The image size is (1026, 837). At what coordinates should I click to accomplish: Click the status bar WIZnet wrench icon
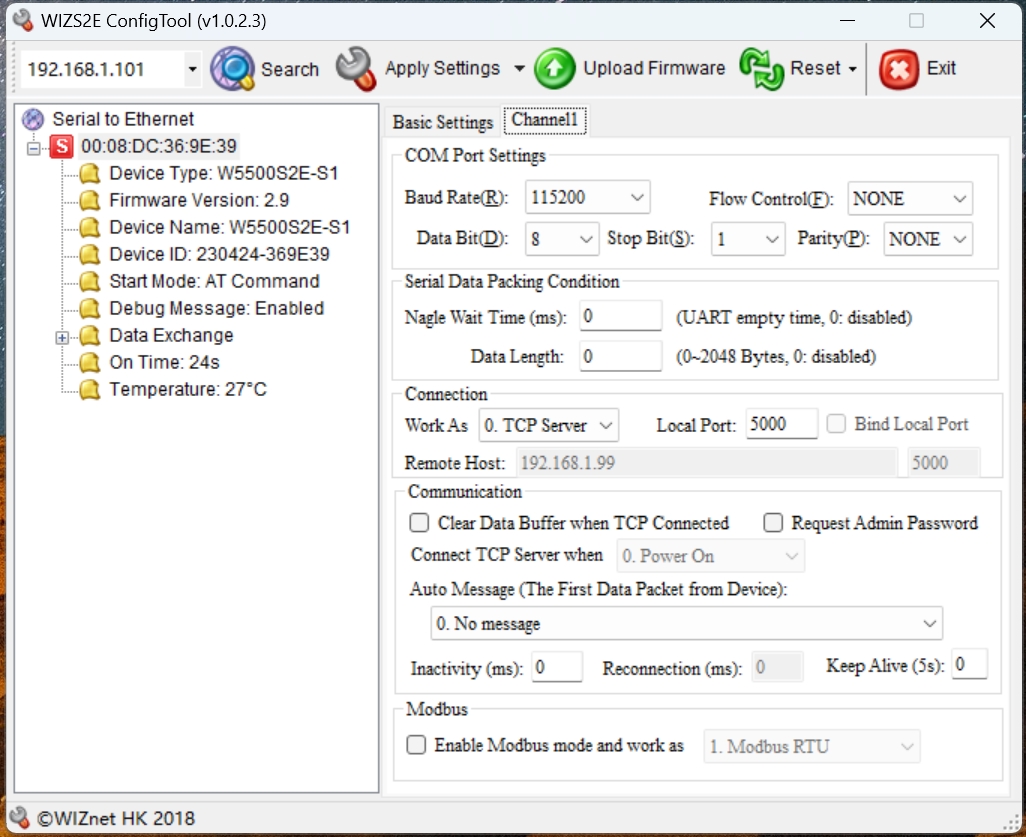click(20, 817)
